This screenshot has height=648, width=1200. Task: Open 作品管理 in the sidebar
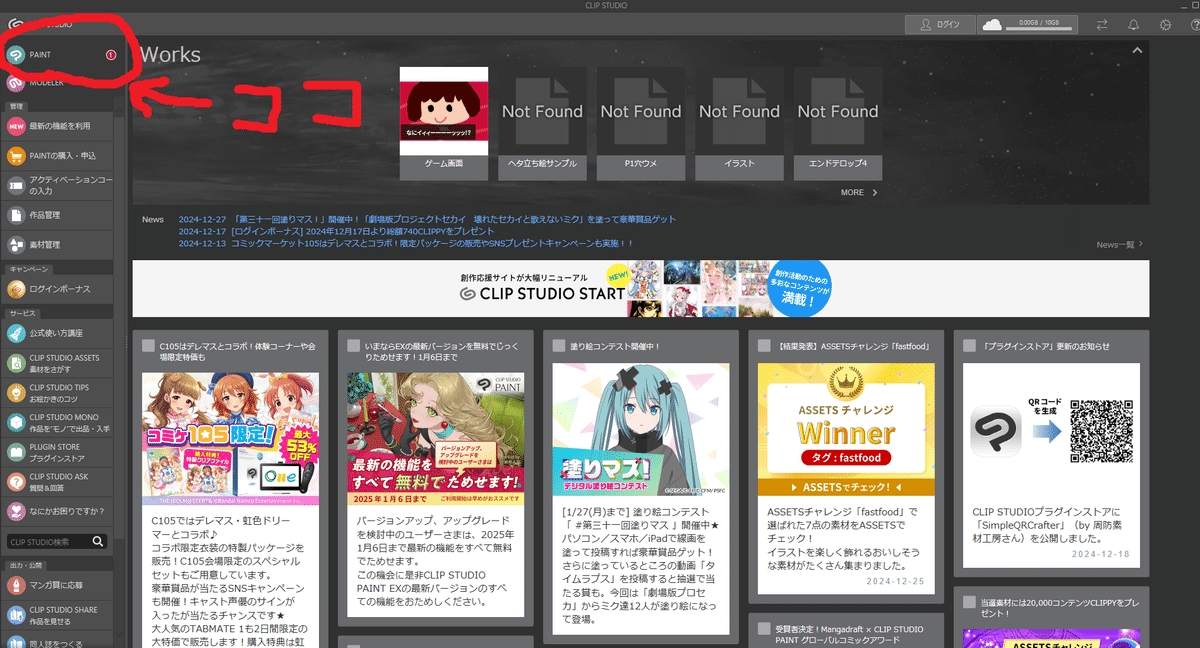(x=60, y=215)
